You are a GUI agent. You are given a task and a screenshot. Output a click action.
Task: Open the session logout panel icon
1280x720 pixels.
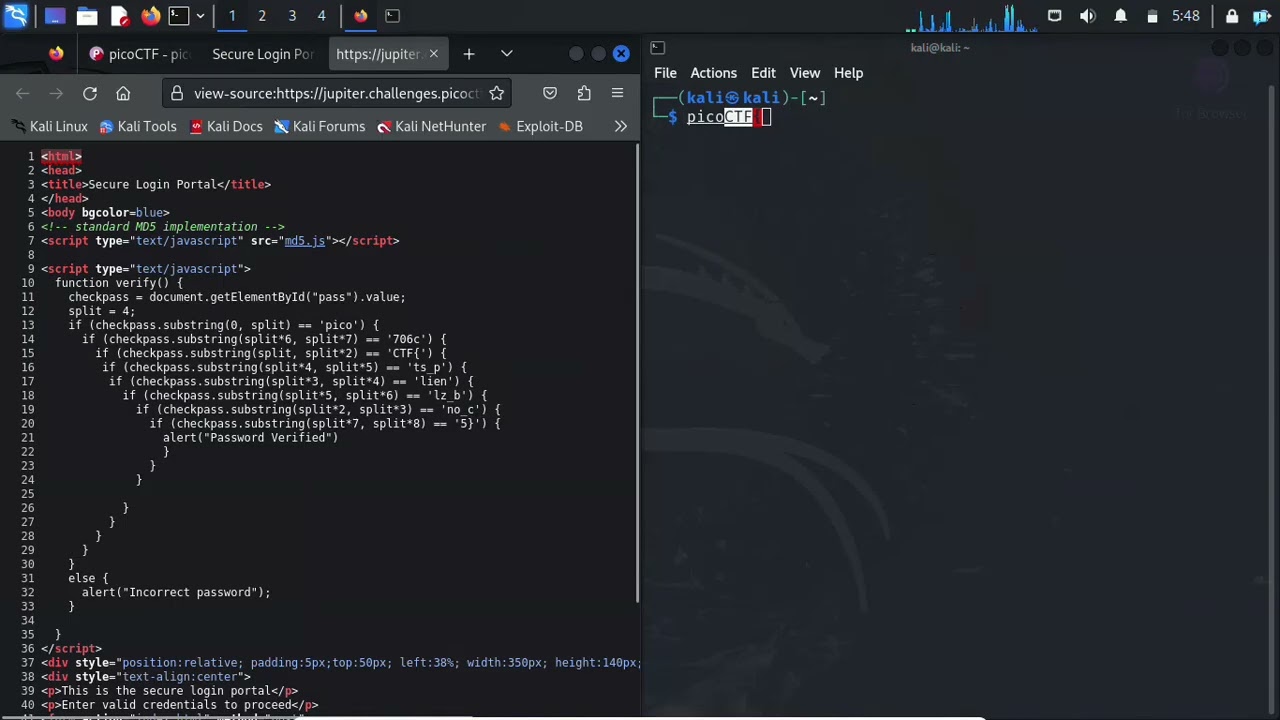tap(1262, 16)
